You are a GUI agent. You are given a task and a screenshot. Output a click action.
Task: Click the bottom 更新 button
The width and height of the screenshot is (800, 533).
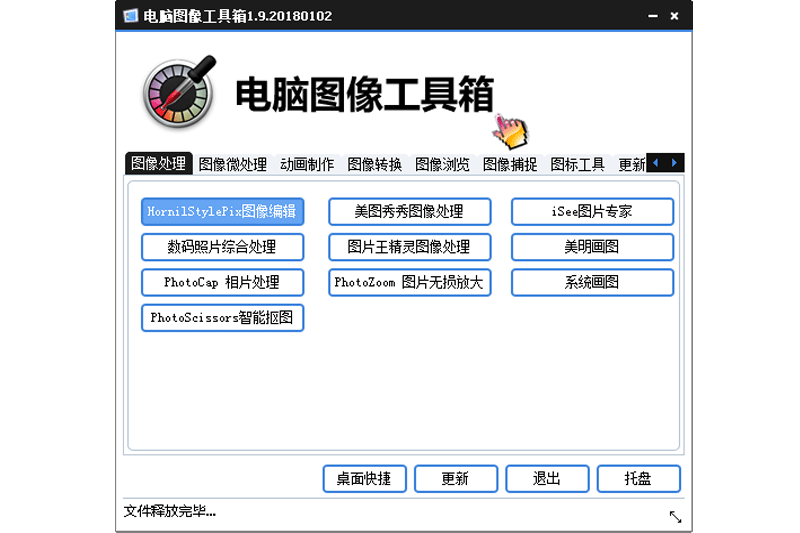[456, 478]
